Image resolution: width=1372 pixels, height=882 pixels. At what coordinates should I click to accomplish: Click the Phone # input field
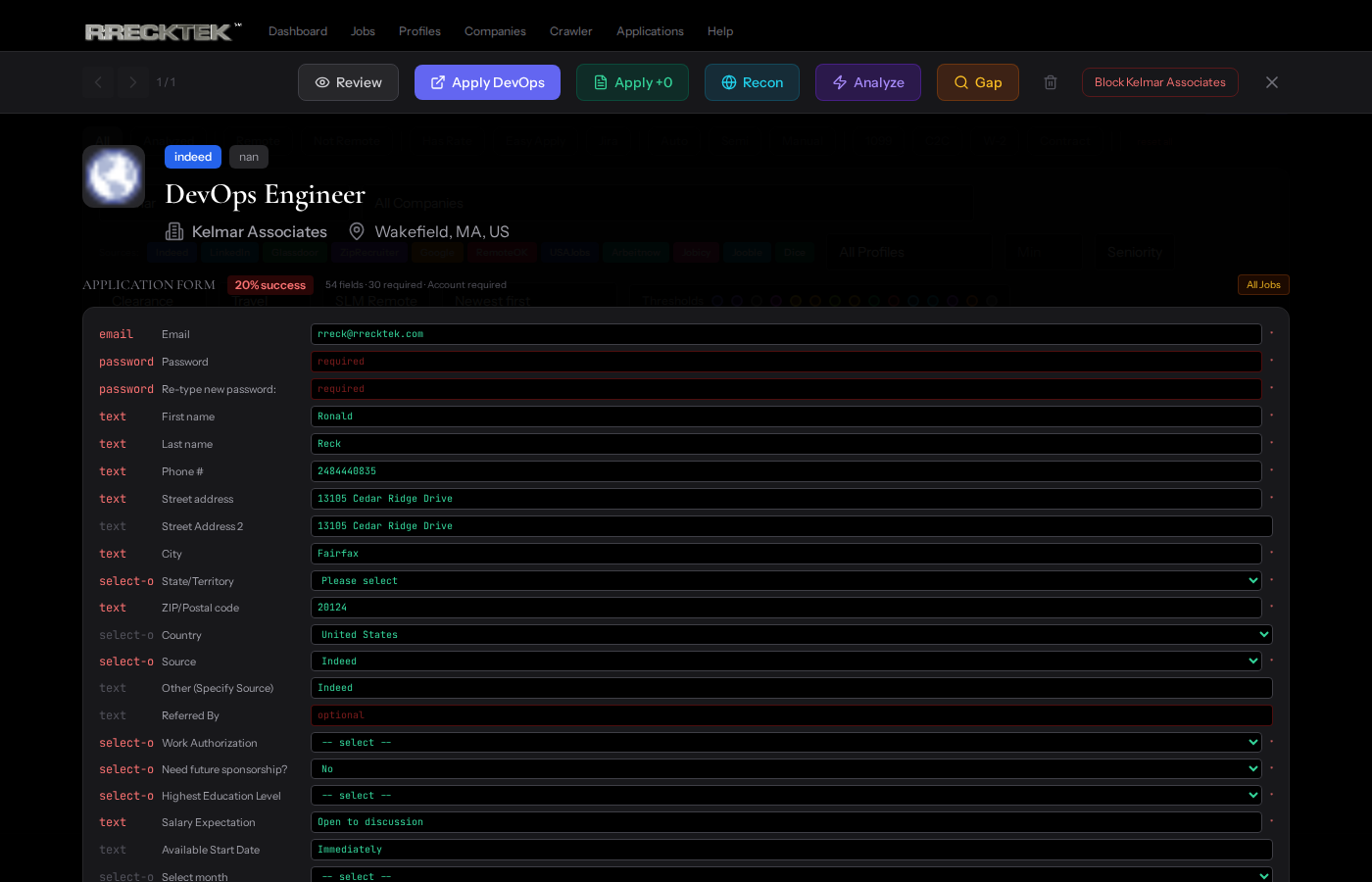pyautogui.click(x=786, y=471)
